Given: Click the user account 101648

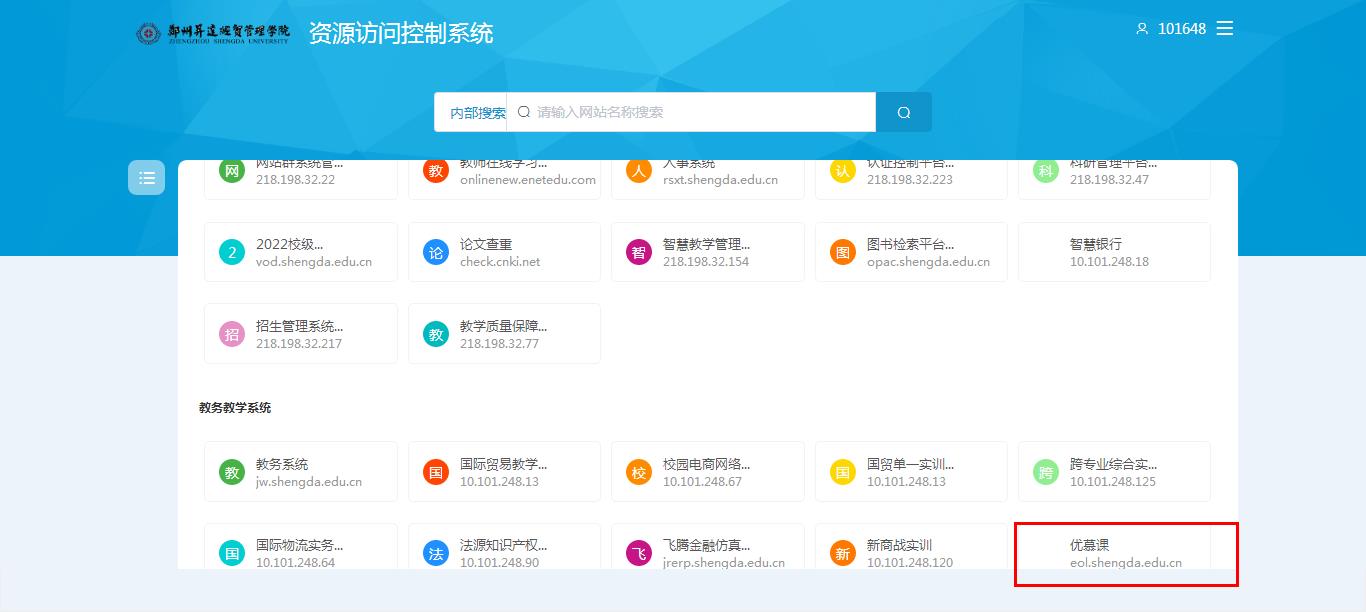Looking at the screenshot, I should pos(1171,29).
